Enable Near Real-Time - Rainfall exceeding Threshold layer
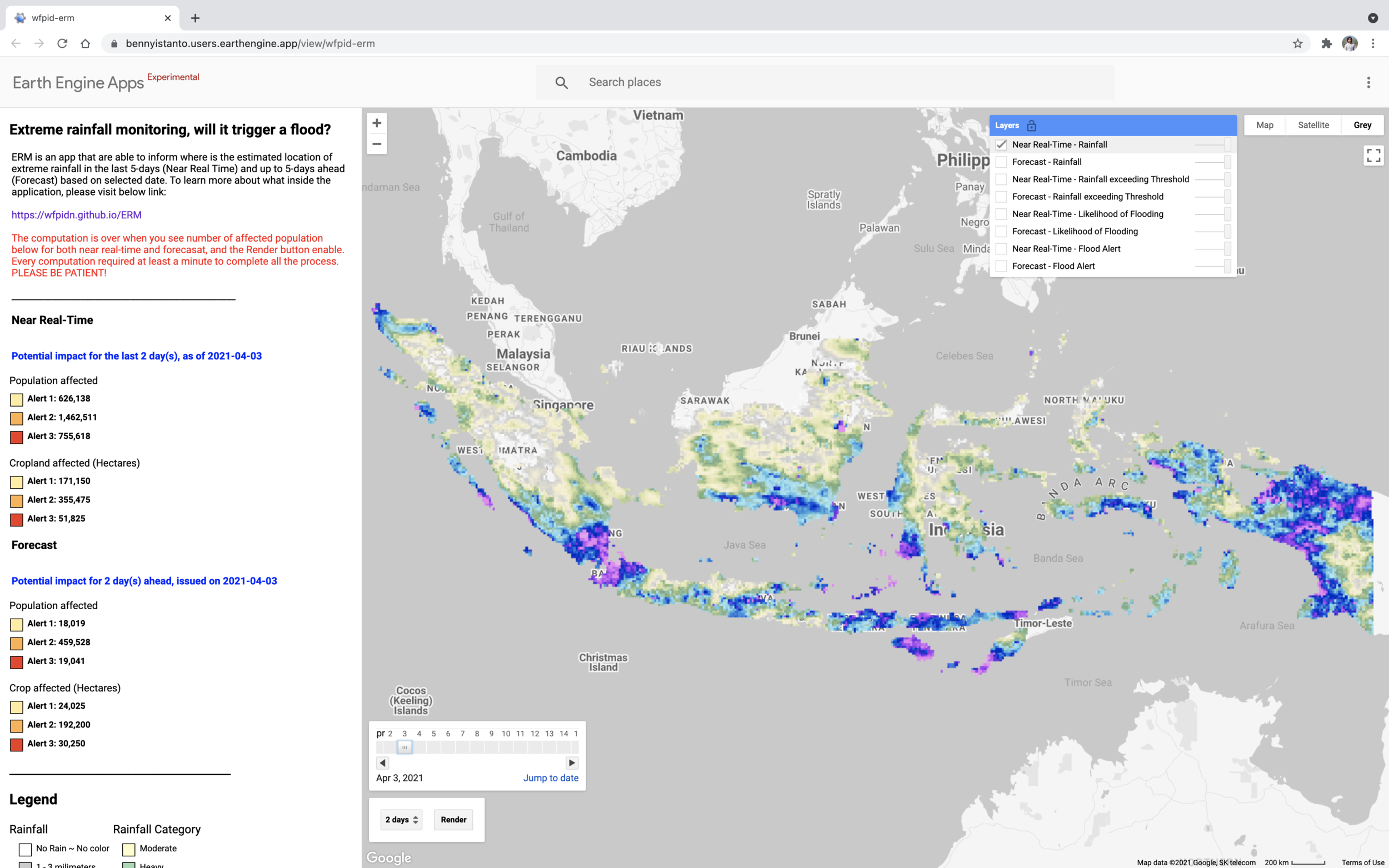Screen dimensions: 1389x868 click(x=1001, y=180)
